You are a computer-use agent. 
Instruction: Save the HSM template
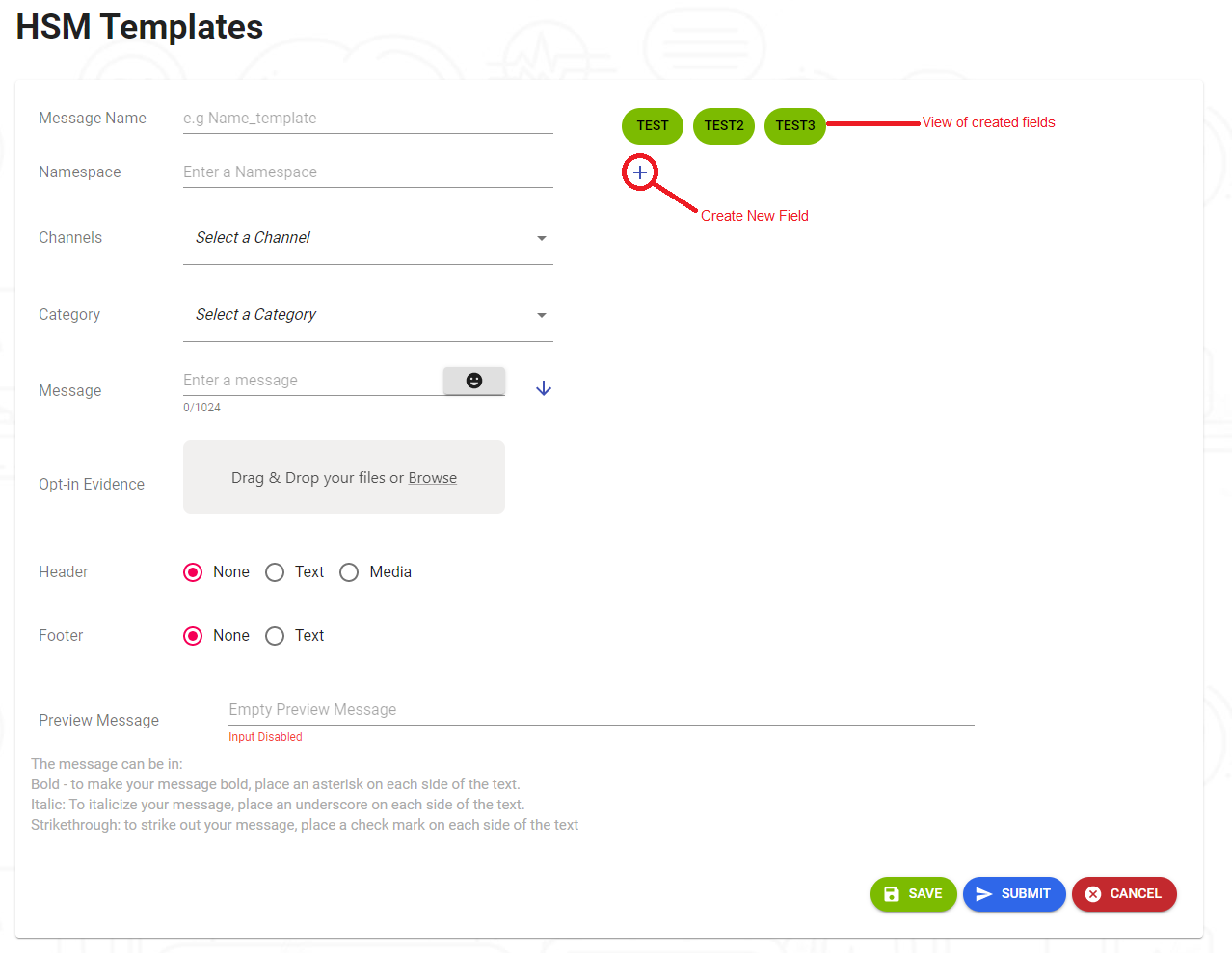tap(913, 894)
